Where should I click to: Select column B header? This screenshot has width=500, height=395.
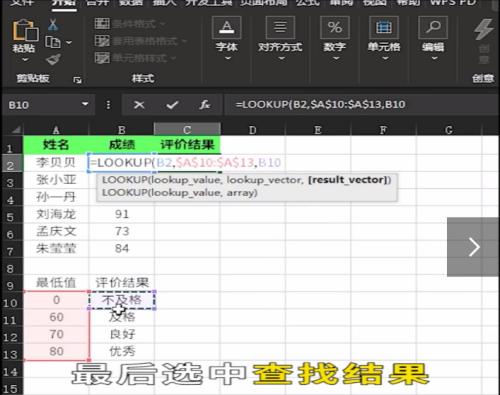tap(122, 130)
